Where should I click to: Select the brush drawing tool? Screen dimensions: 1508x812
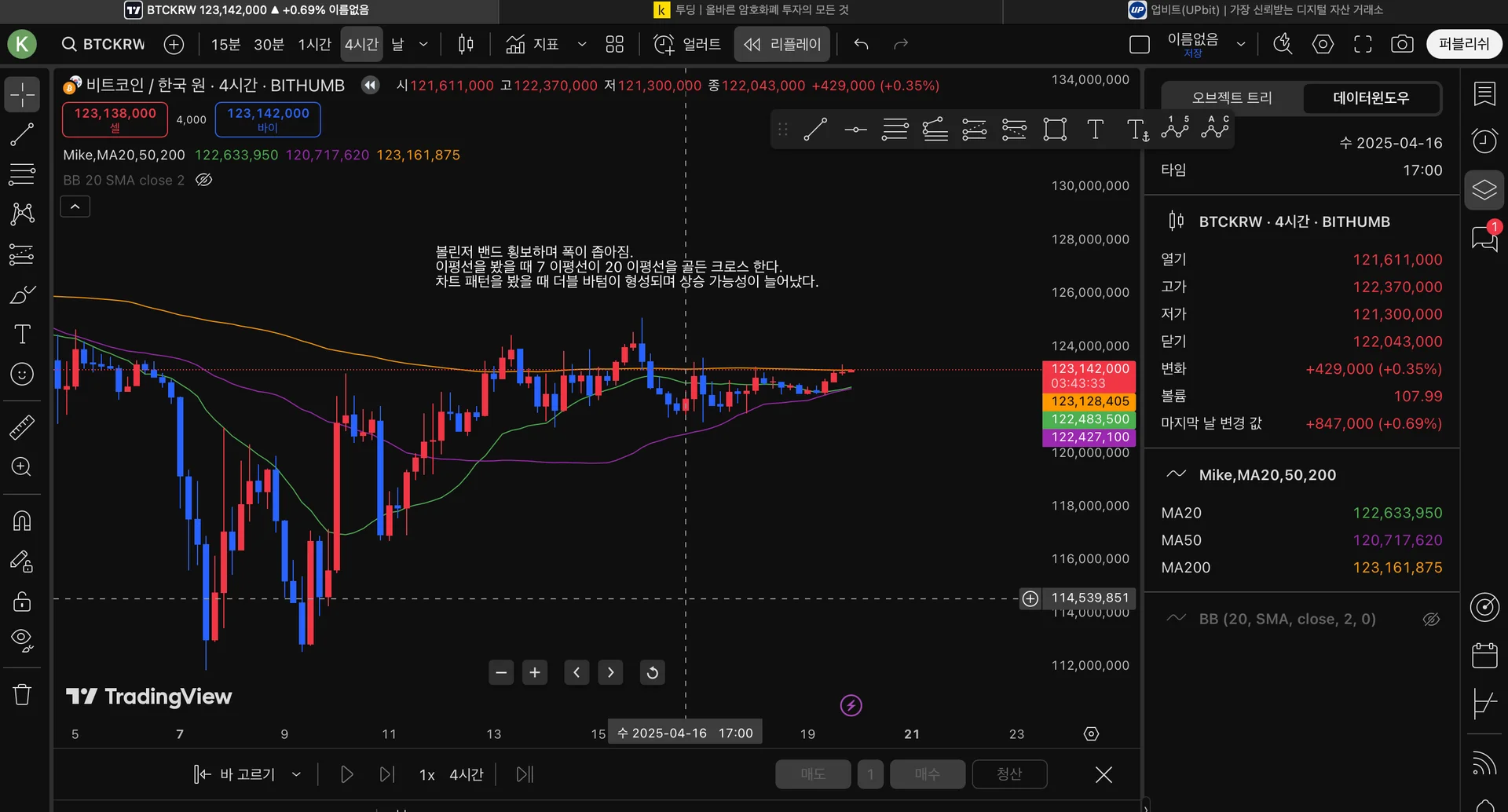pyautogui.click(x=22, y=295)
